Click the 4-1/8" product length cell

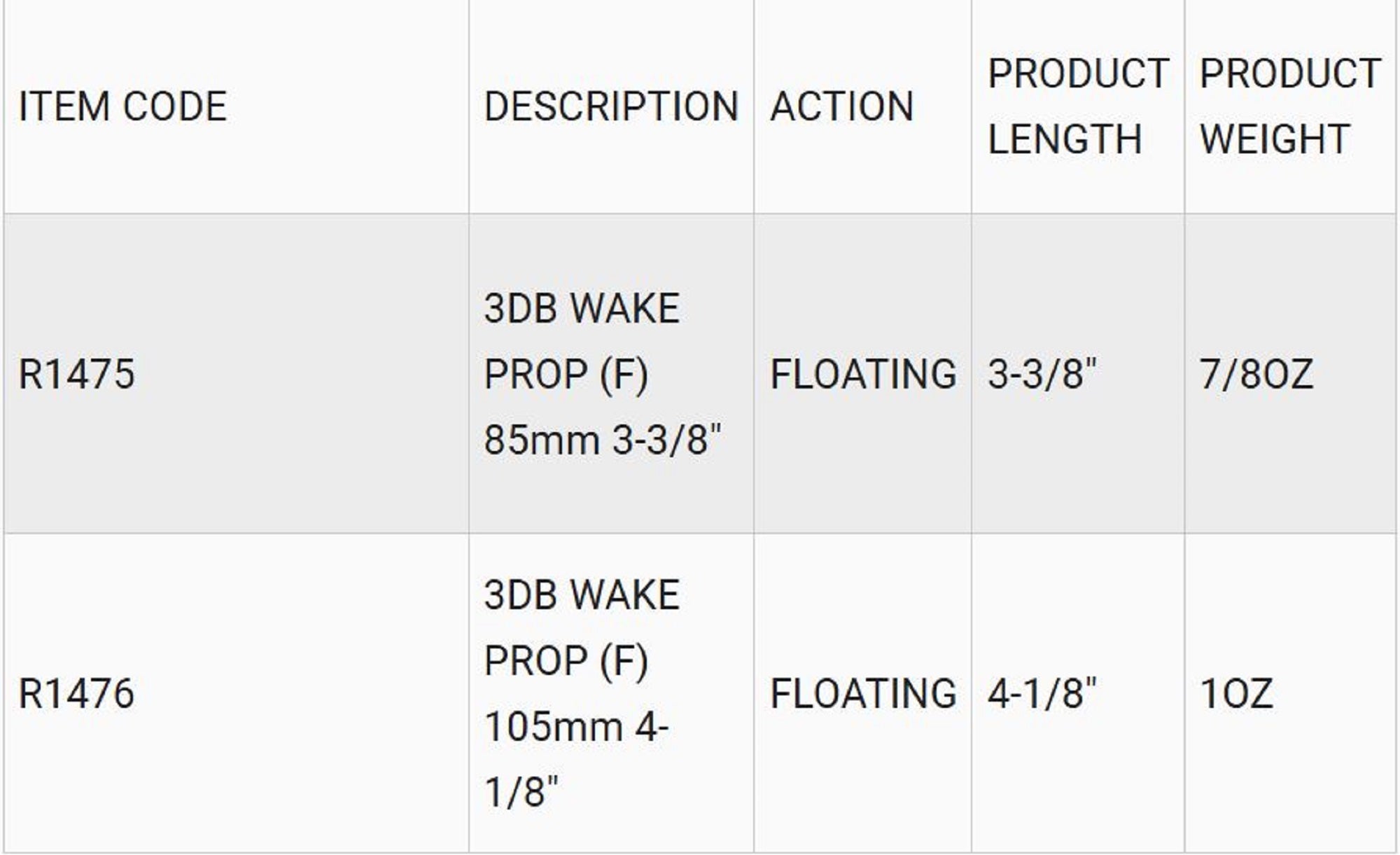point(1042,694)
